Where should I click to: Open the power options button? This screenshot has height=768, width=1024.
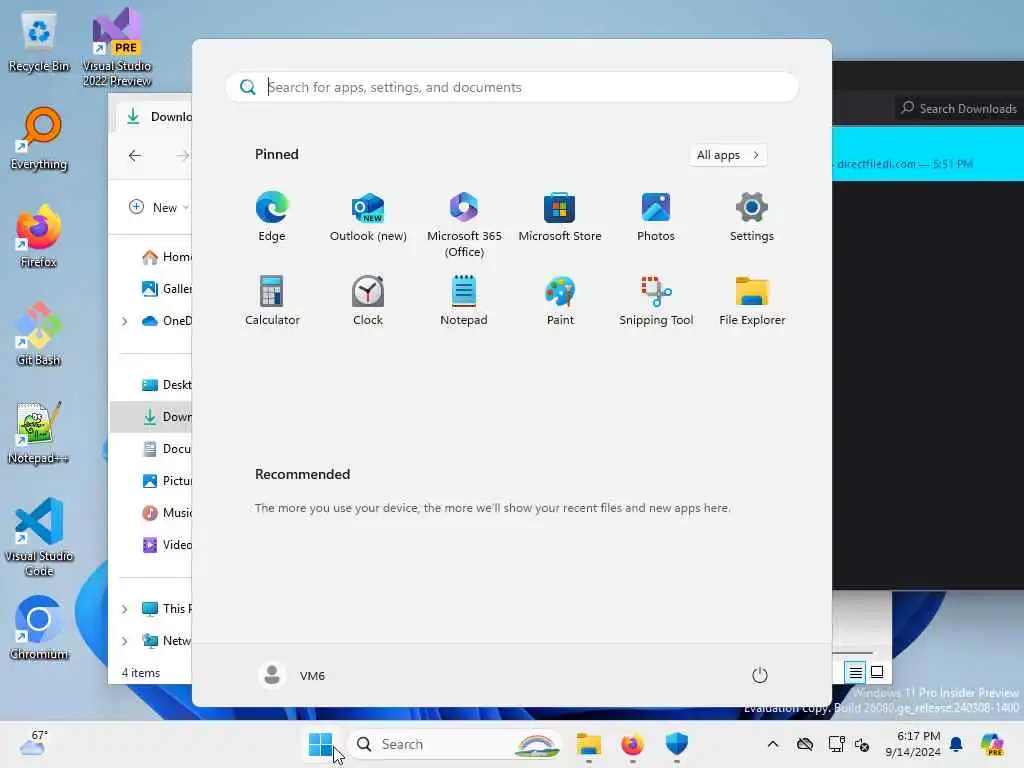coord(760,675)
